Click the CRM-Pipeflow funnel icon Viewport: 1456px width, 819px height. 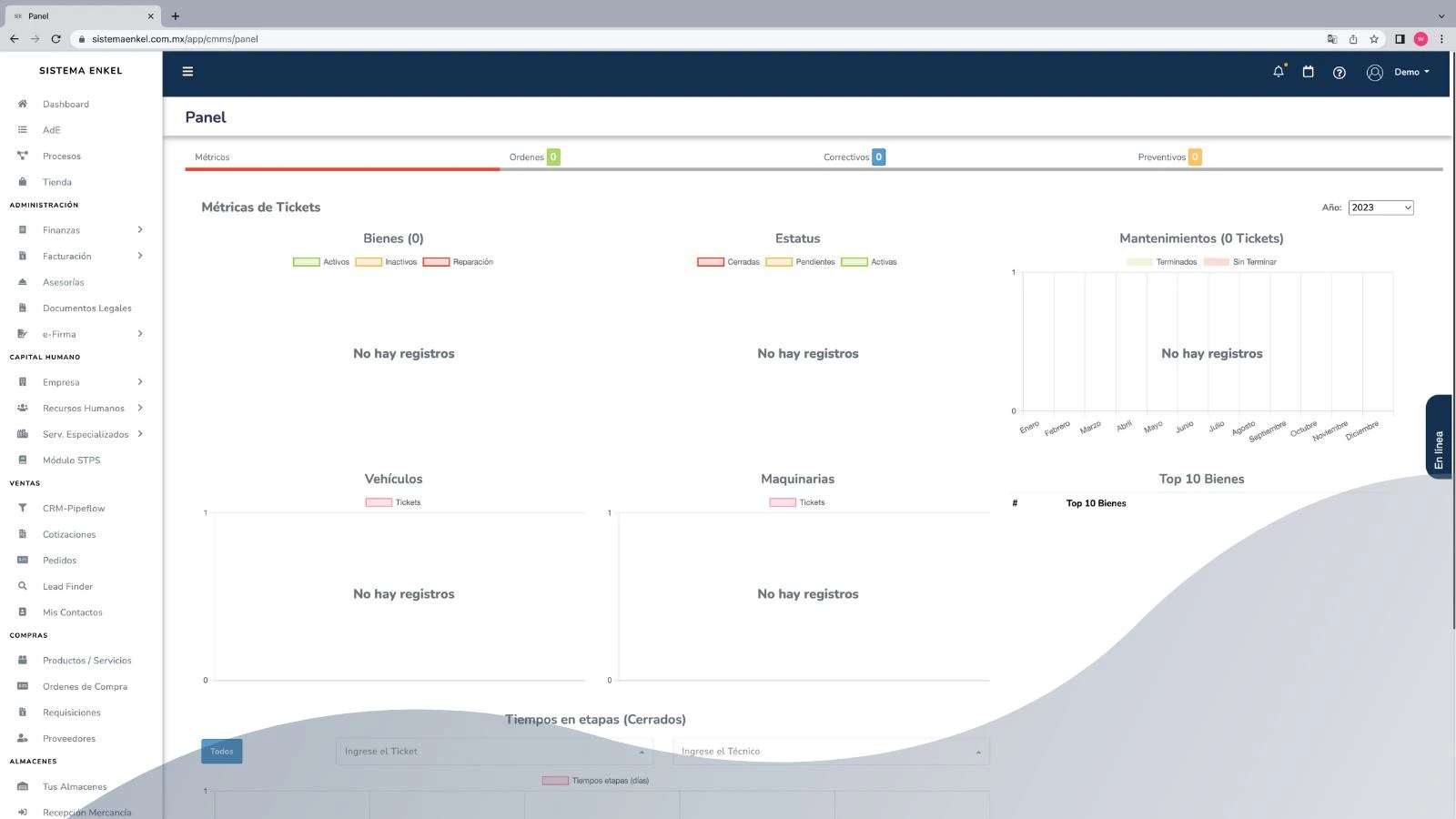point(23,508)
